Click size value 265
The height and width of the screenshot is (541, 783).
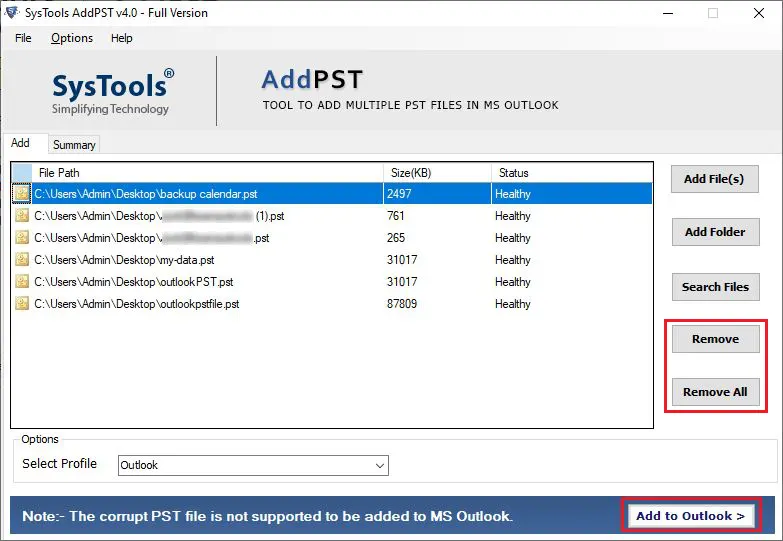click(x=395, y=238)
